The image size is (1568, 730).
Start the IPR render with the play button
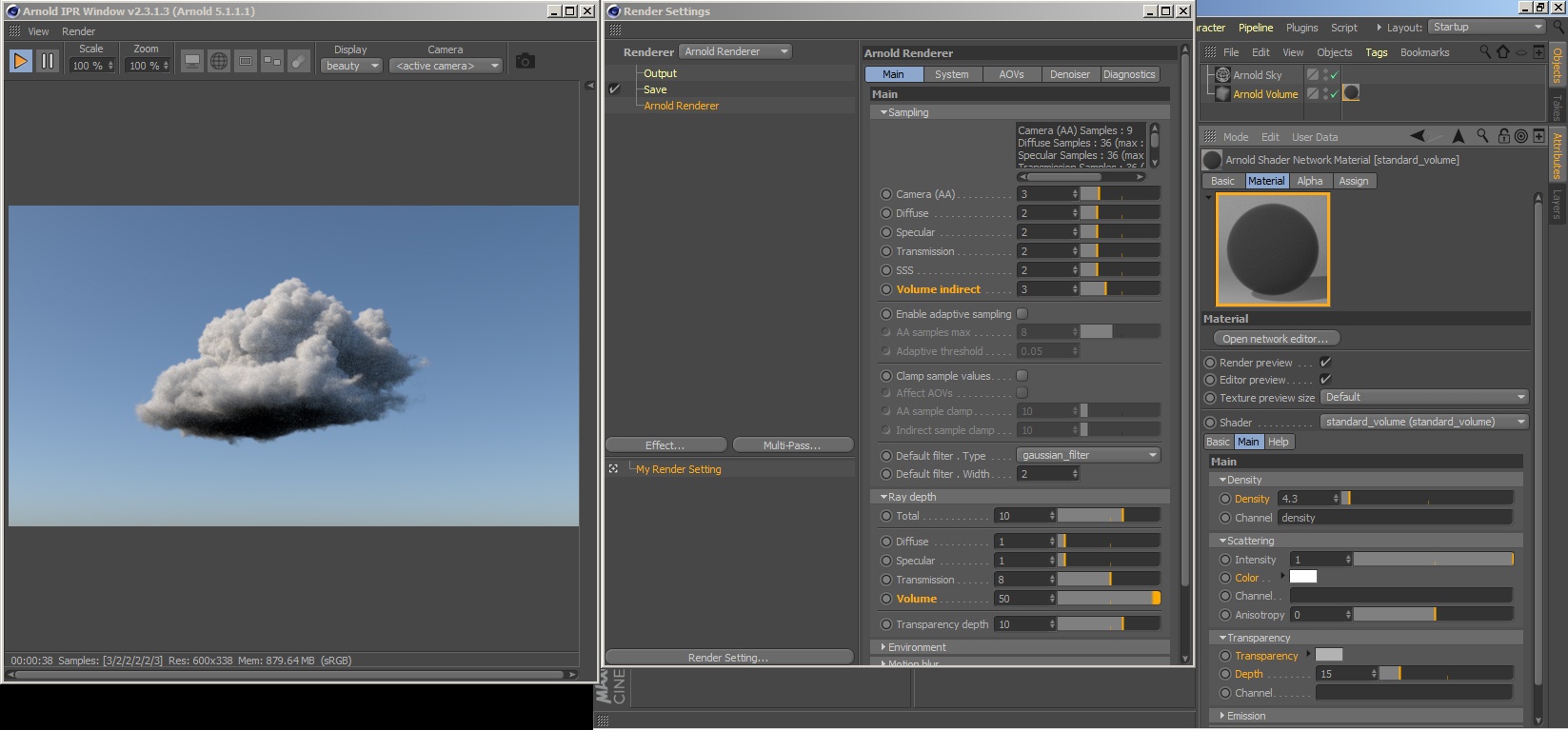pyautogui.click(x=20, y=61)
